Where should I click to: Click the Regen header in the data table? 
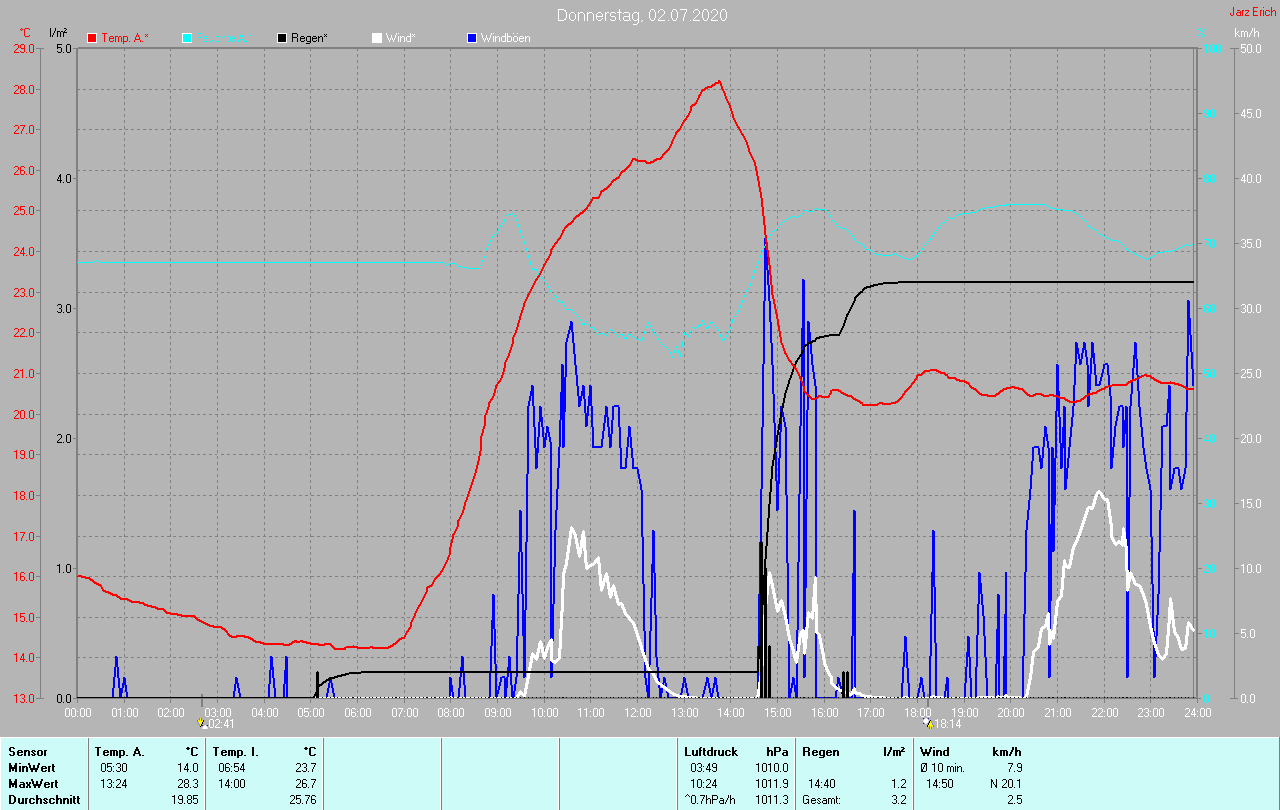pyautogui.click(x=821, y=752)
